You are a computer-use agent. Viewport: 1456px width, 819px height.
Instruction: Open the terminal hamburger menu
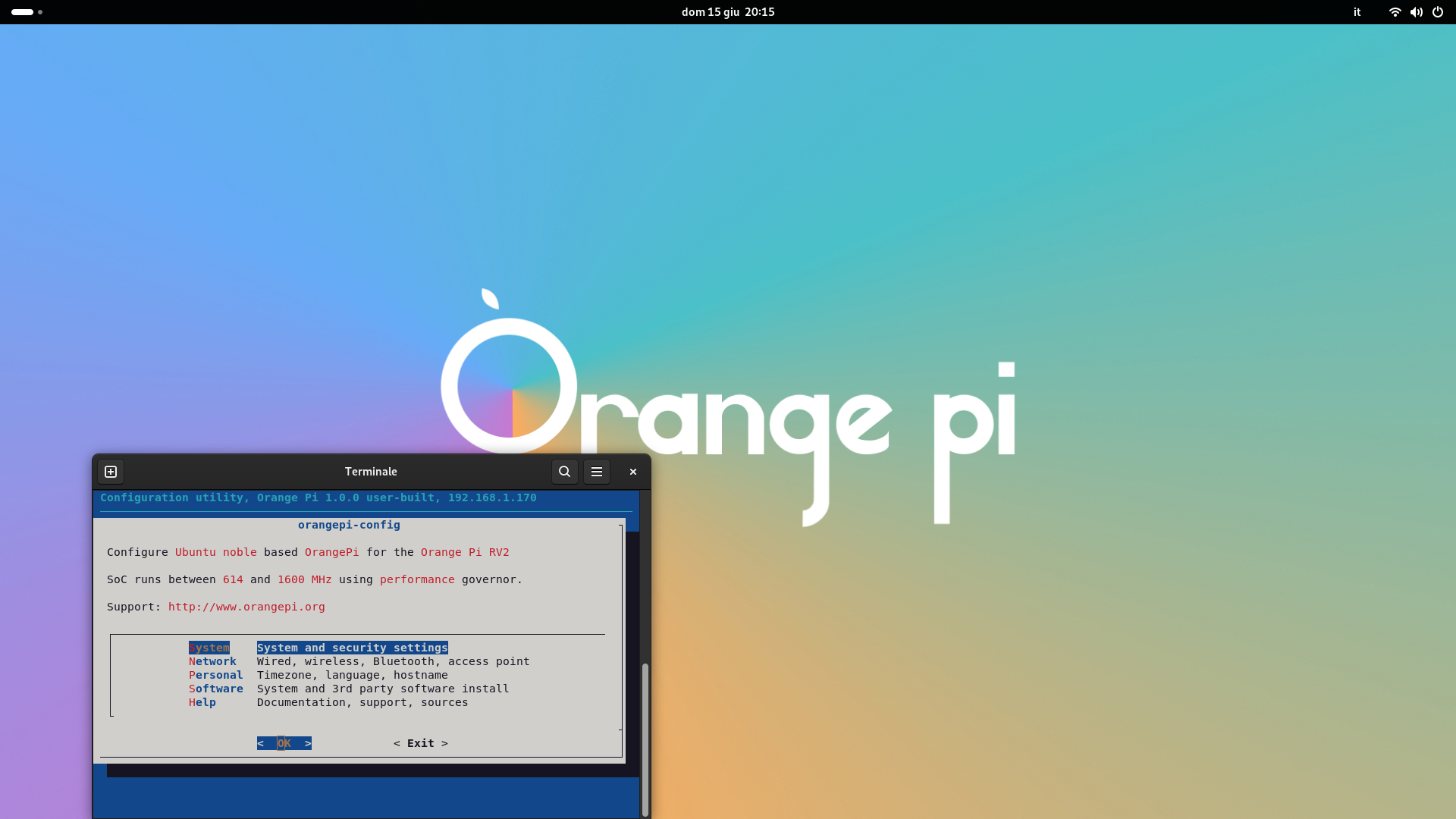click(x=597, y=472)
